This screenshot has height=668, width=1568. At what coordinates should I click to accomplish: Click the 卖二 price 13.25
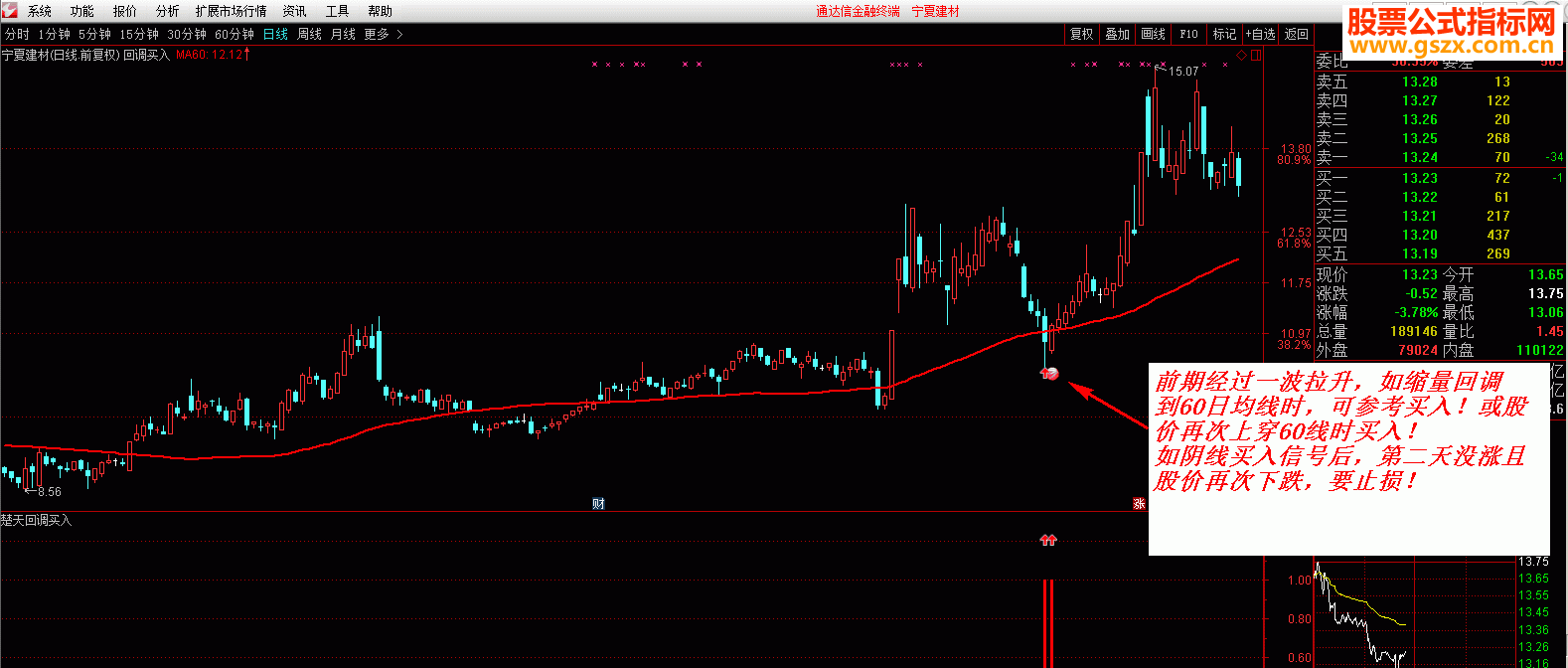click(x=1419, y=138)
